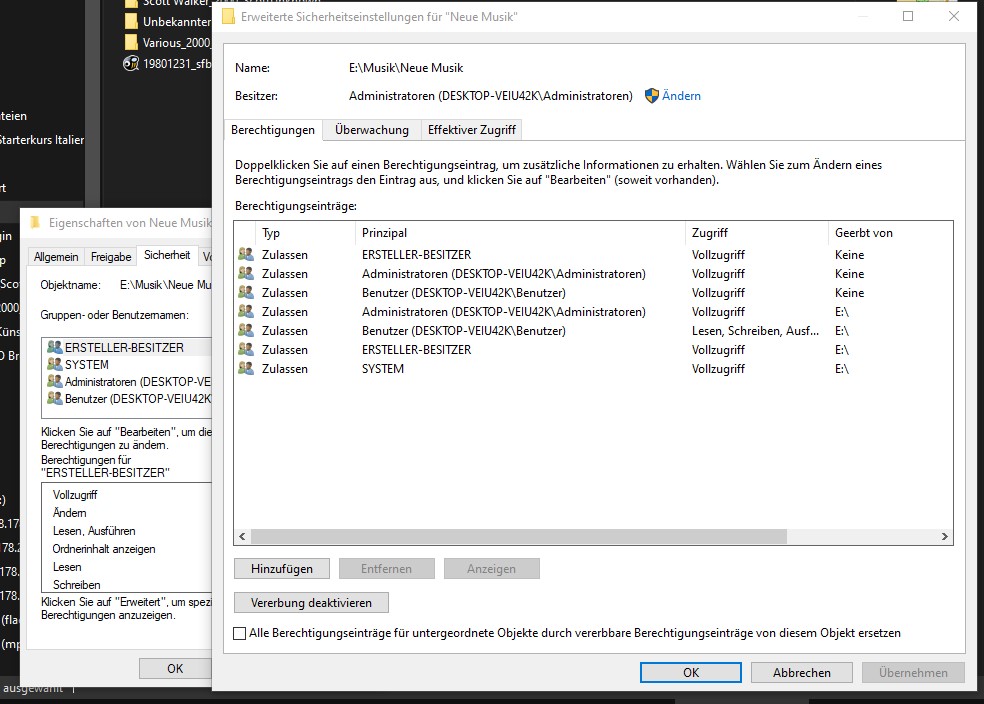The image size is (984, 704).
Task: Click OK in the Eigenschaften von Neue Musik window
Action: point(175,669)
